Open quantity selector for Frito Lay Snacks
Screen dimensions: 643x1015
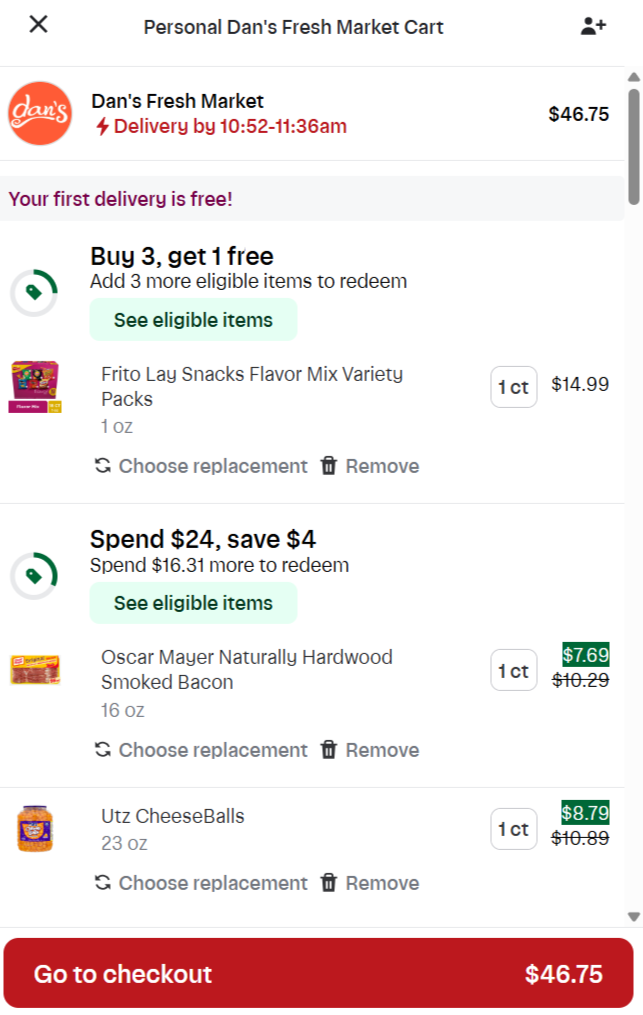(x=513, y=387)
